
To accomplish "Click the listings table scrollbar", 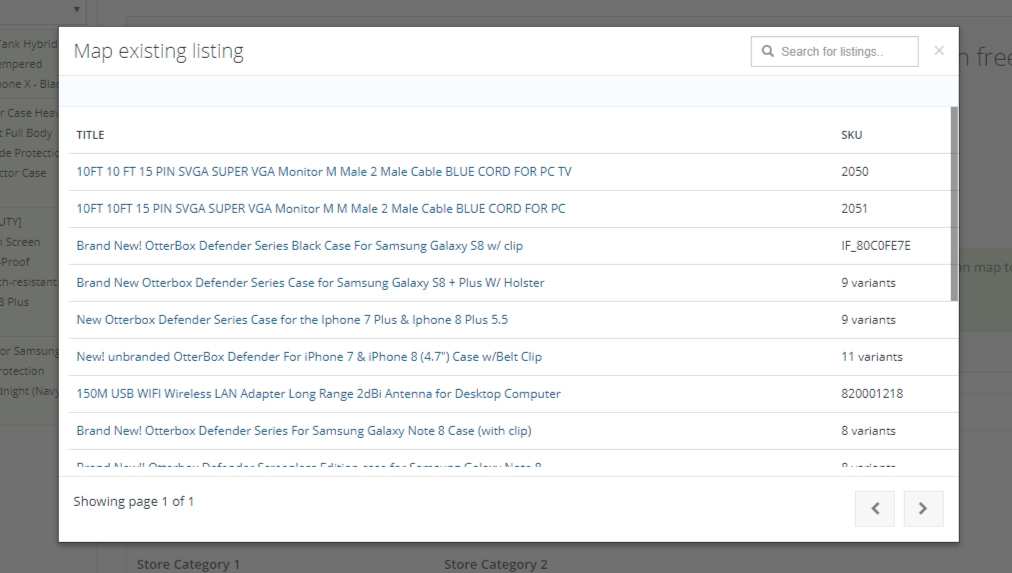I will [954, 204].
